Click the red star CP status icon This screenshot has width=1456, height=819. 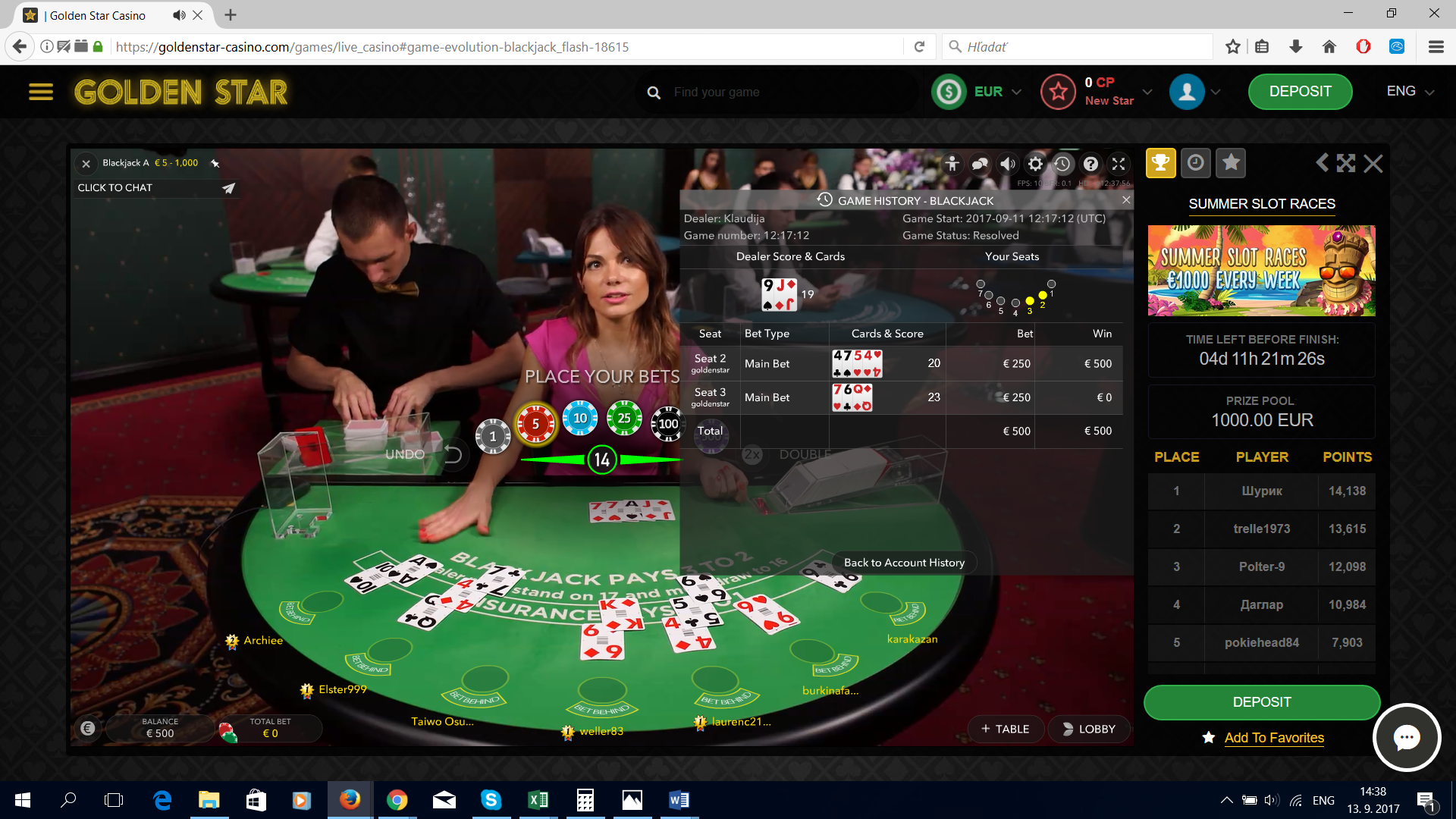[1059, 92]
